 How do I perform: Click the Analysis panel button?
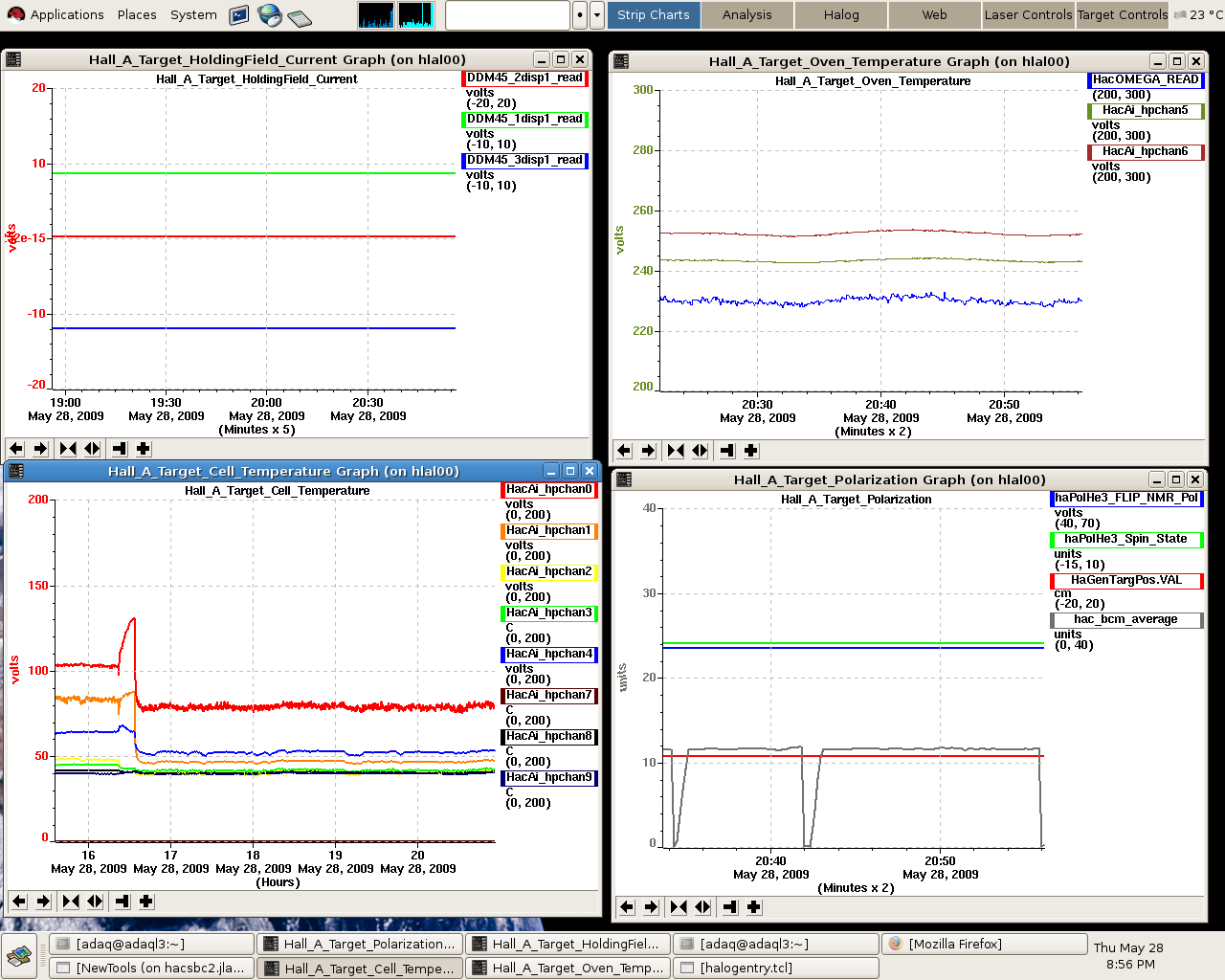(747, 15)
